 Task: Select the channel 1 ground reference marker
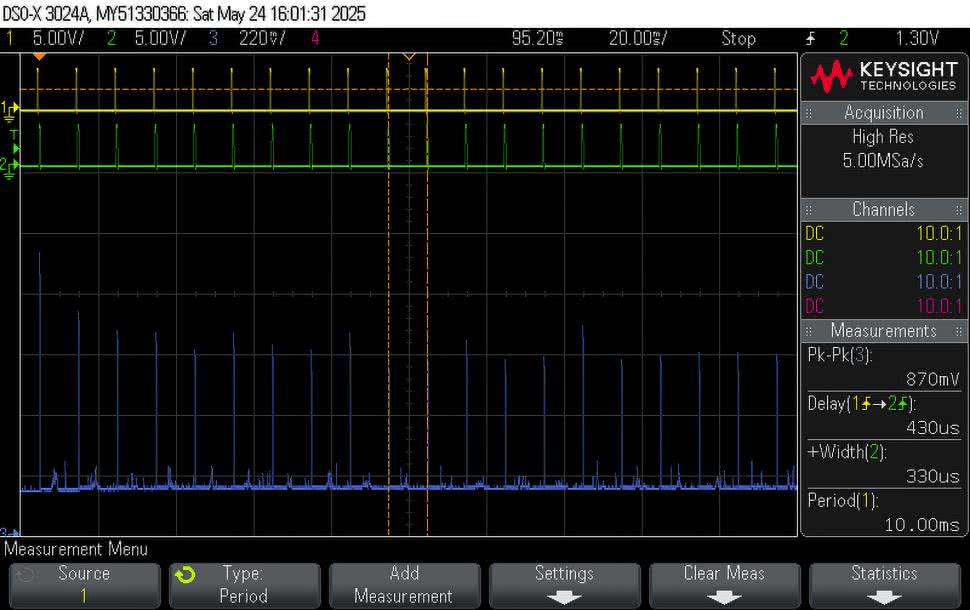pos(10,110)
